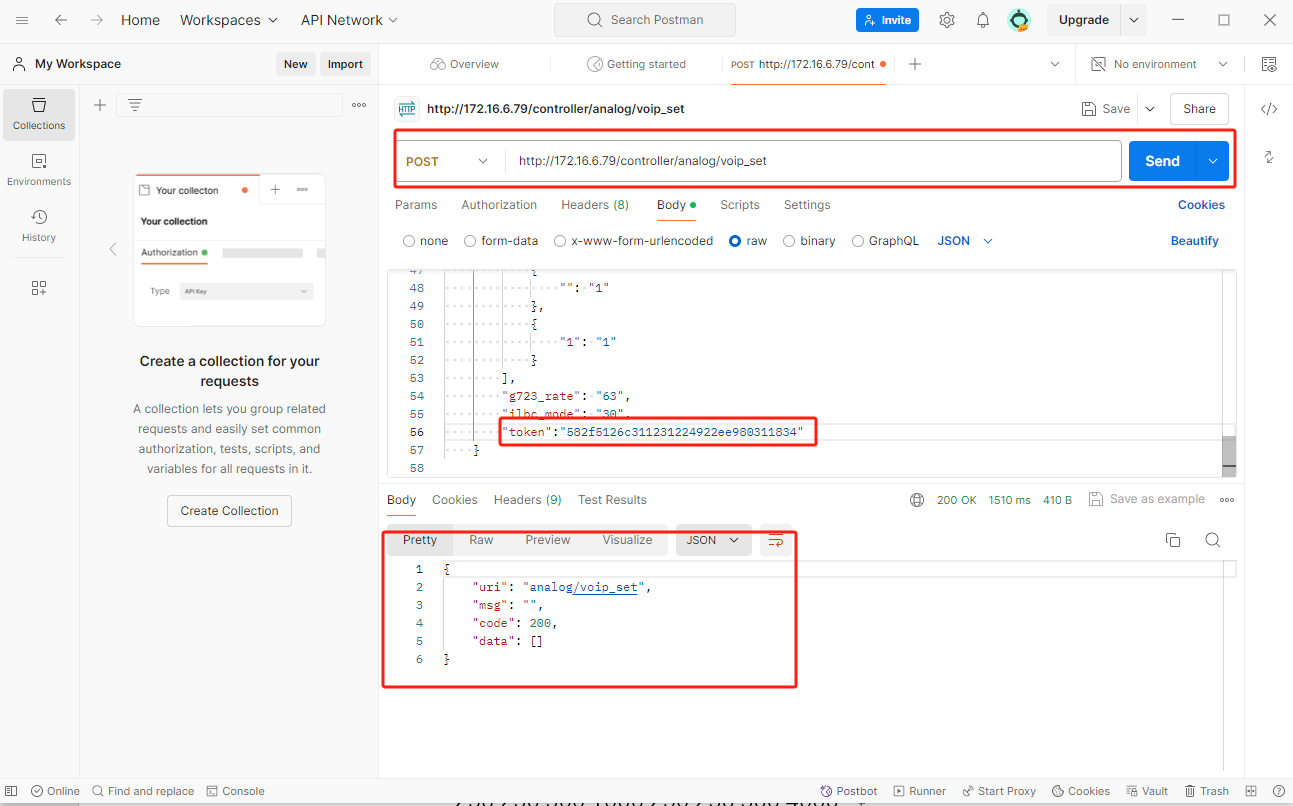Open the code snippet panel icon

(1269, 109)
